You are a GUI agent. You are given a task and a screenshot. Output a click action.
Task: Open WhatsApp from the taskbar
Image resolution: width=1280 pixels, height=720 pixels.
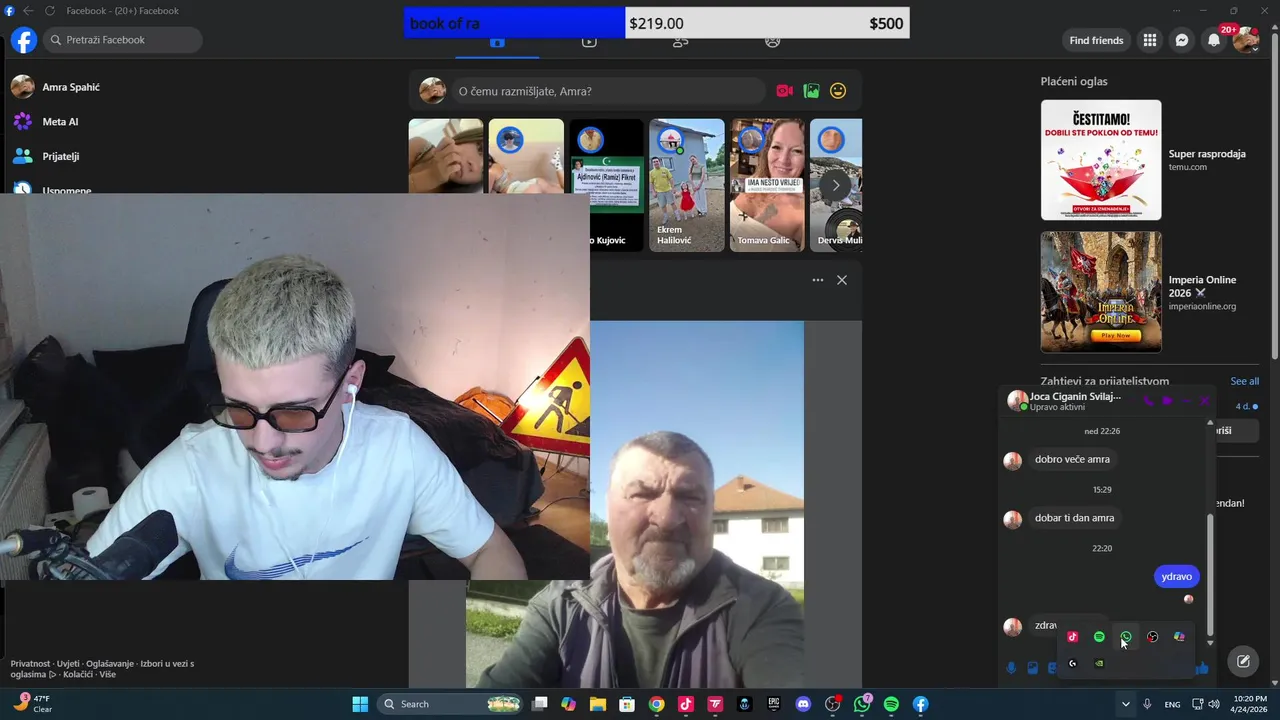click(862, 704)
